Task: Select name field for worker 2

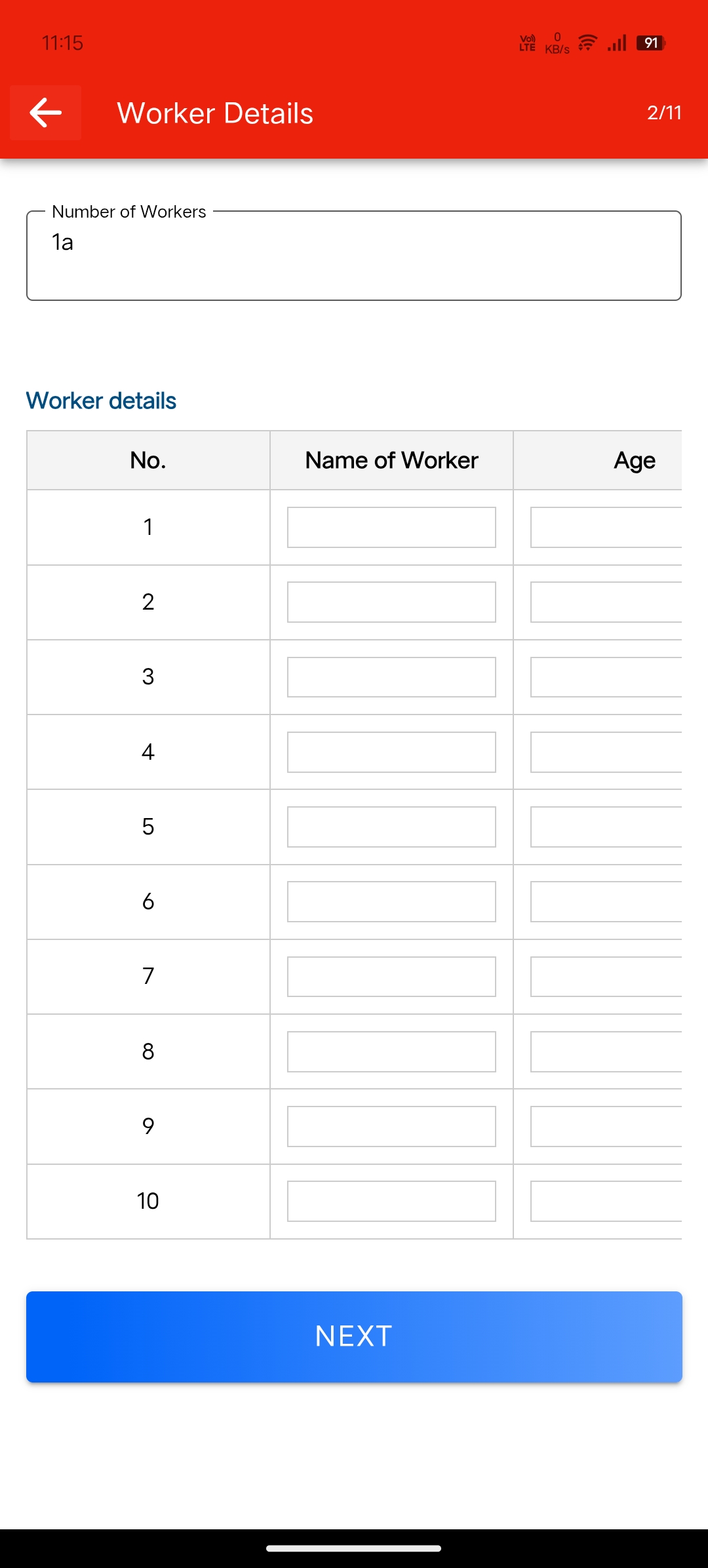Action: [391, 602]
